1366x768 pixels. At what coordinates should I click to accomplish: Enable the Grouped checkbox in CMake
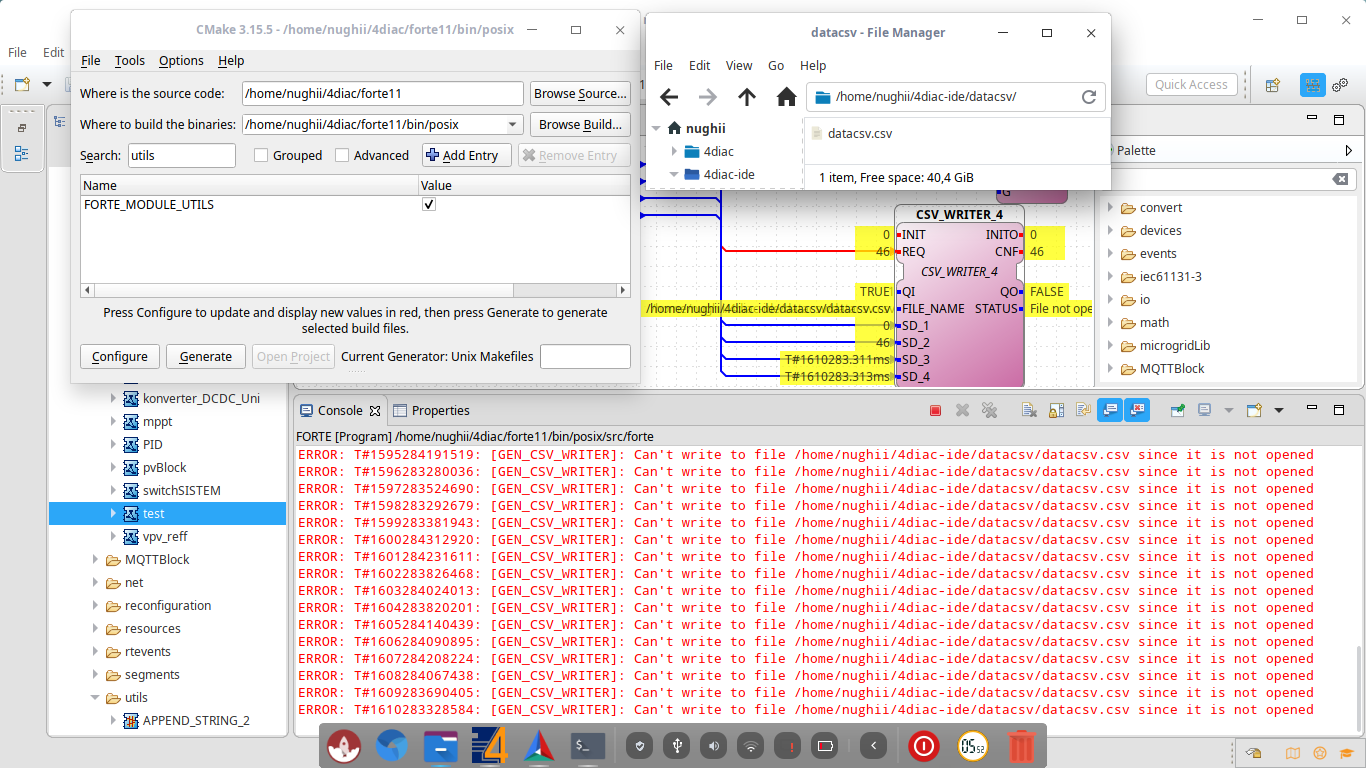pos(261,155)
